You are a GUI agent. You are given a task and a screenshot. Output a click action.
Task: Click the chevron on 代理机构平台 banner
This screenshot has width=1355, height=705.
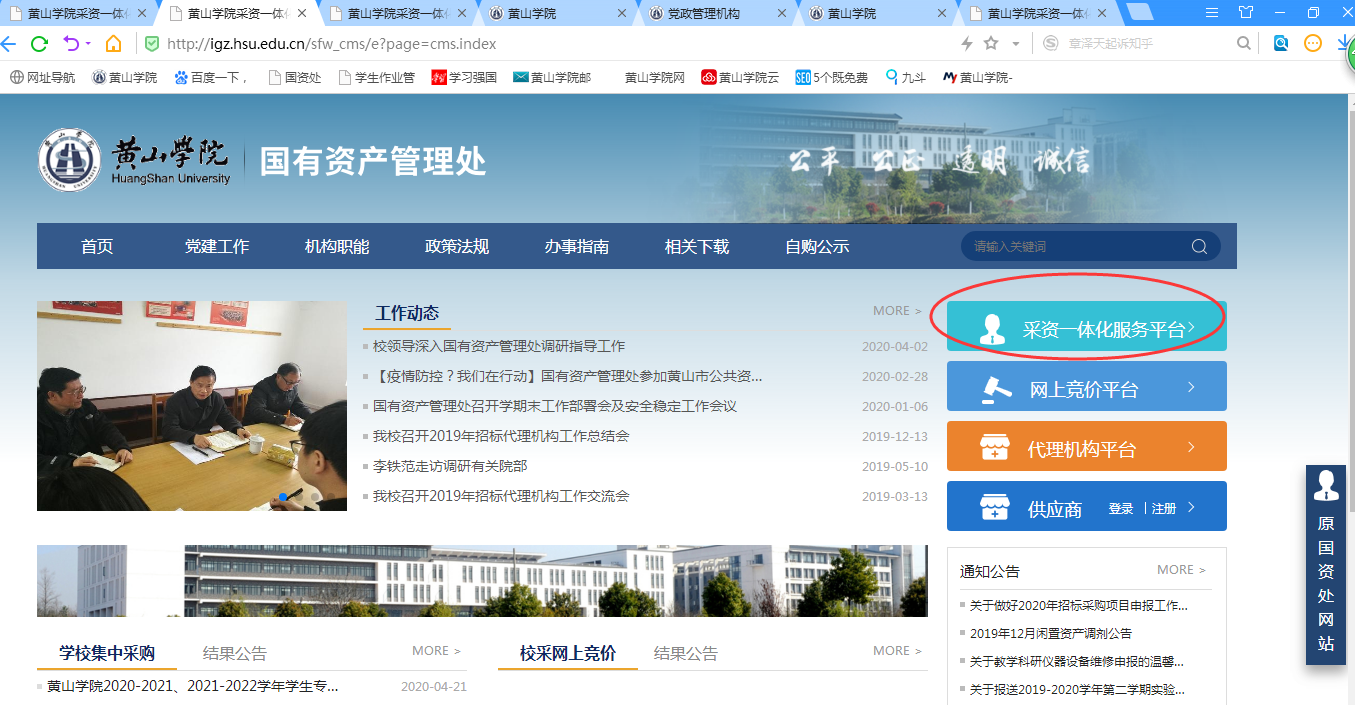click(1191, 448)
